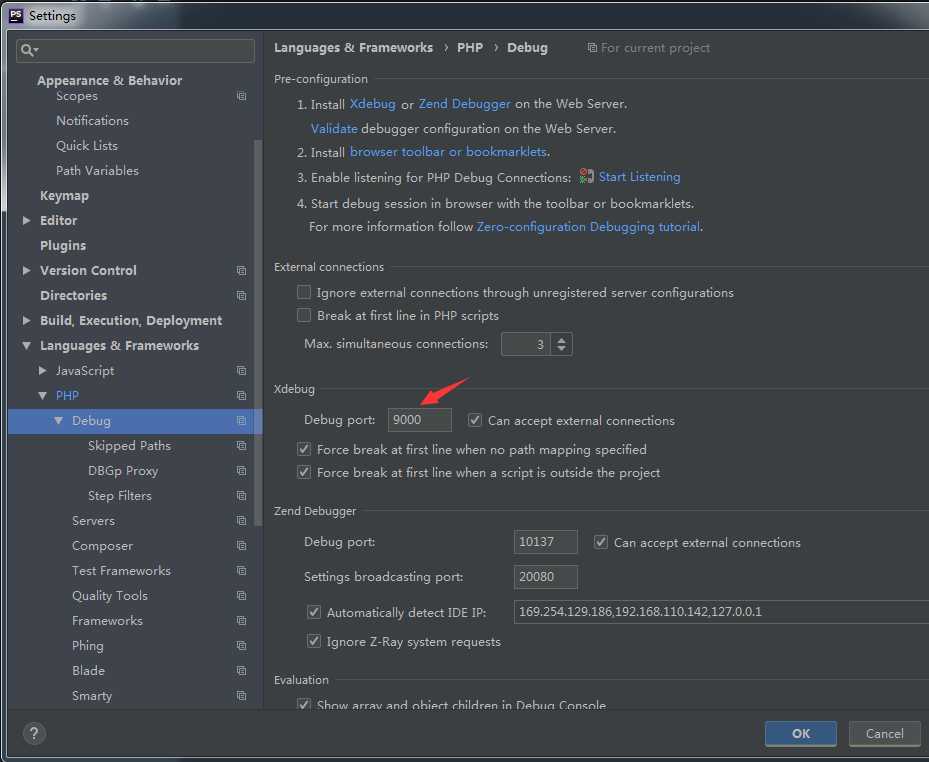Expand the JavaScript tree node
929x762 pixels.
pyautogui.click(x=43, y=370)
